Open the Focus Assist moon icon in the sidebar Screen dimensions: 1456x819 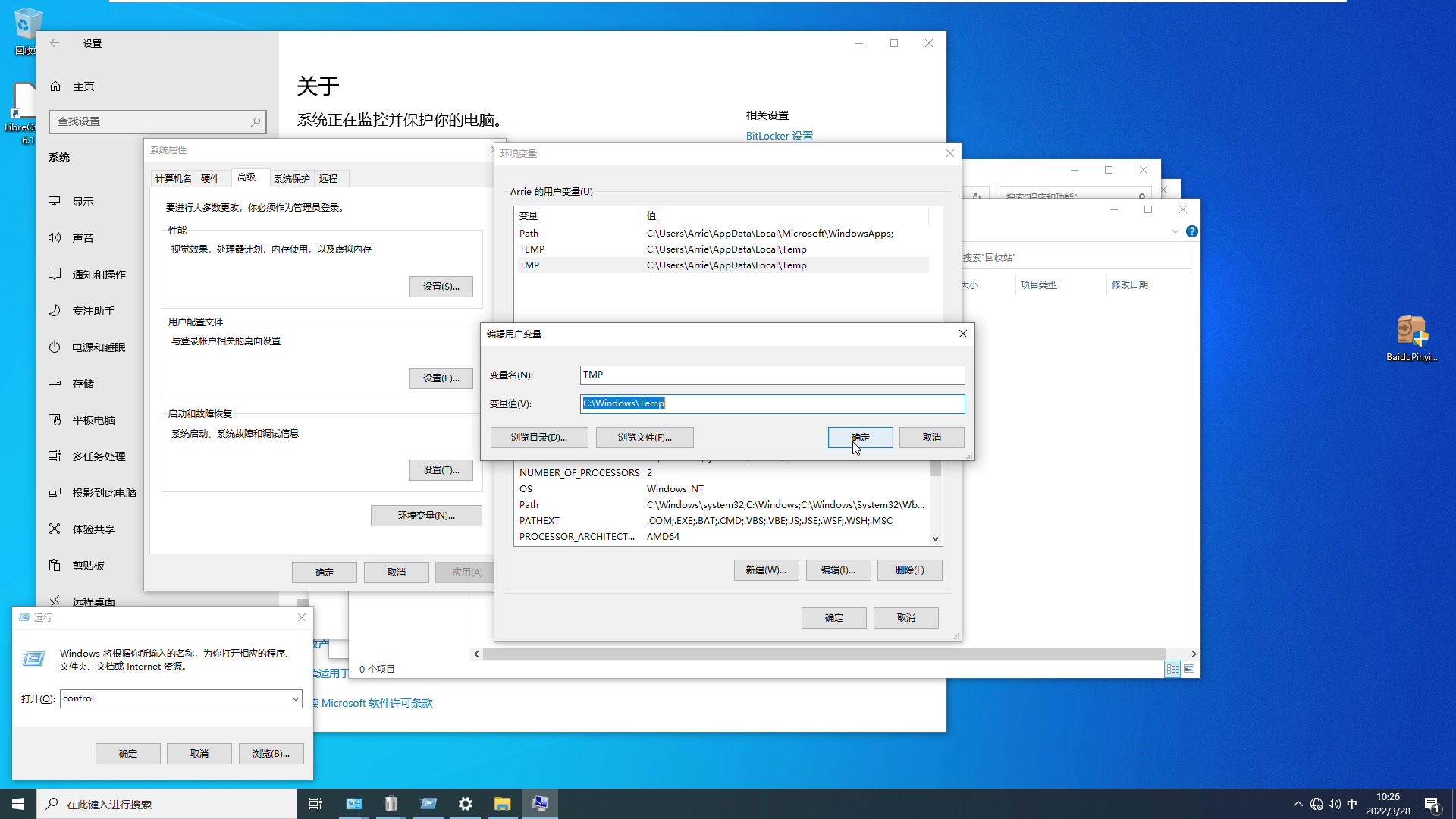(x=55, y=310)
